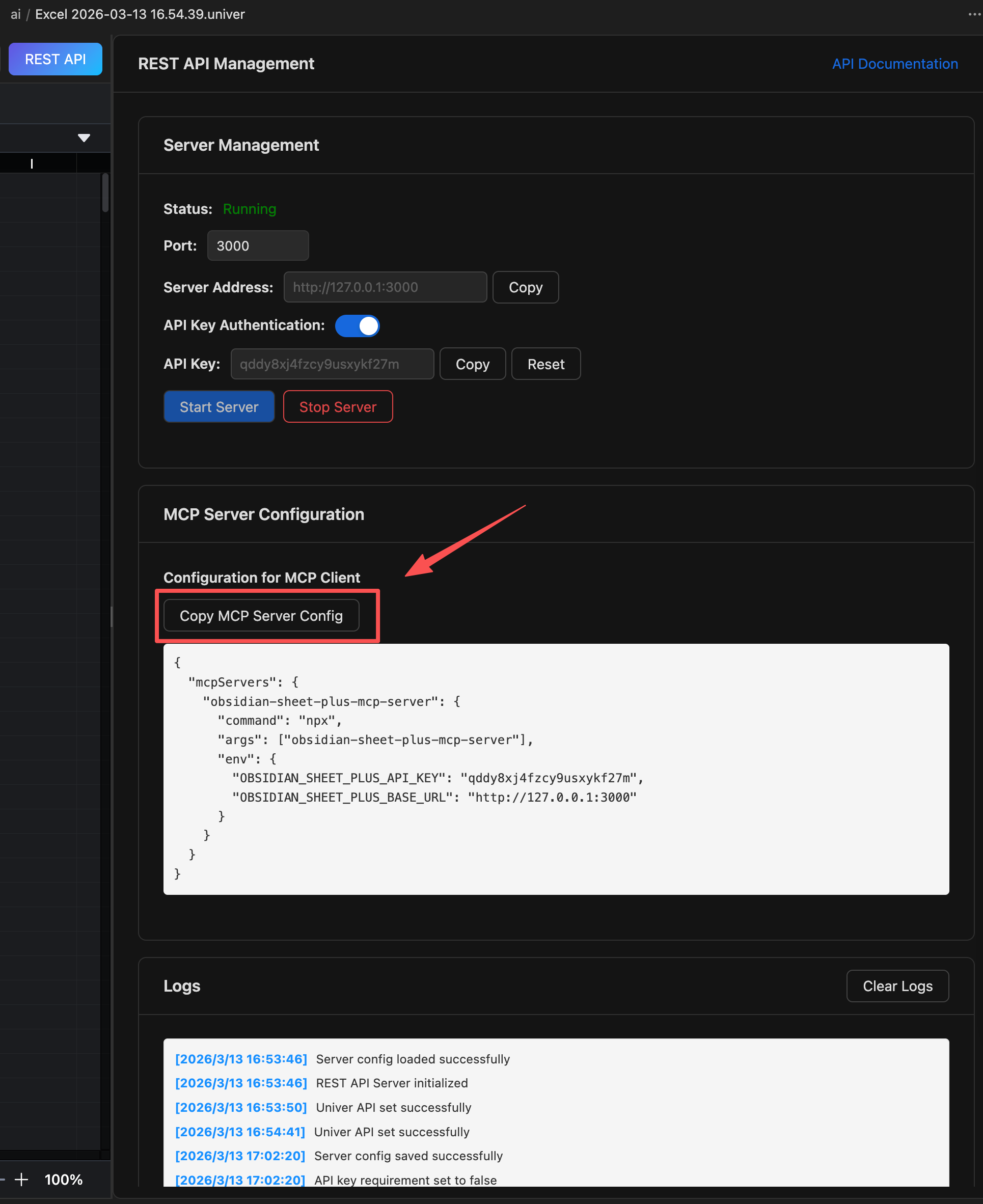Click Copy MCP Server Config button

261,616
